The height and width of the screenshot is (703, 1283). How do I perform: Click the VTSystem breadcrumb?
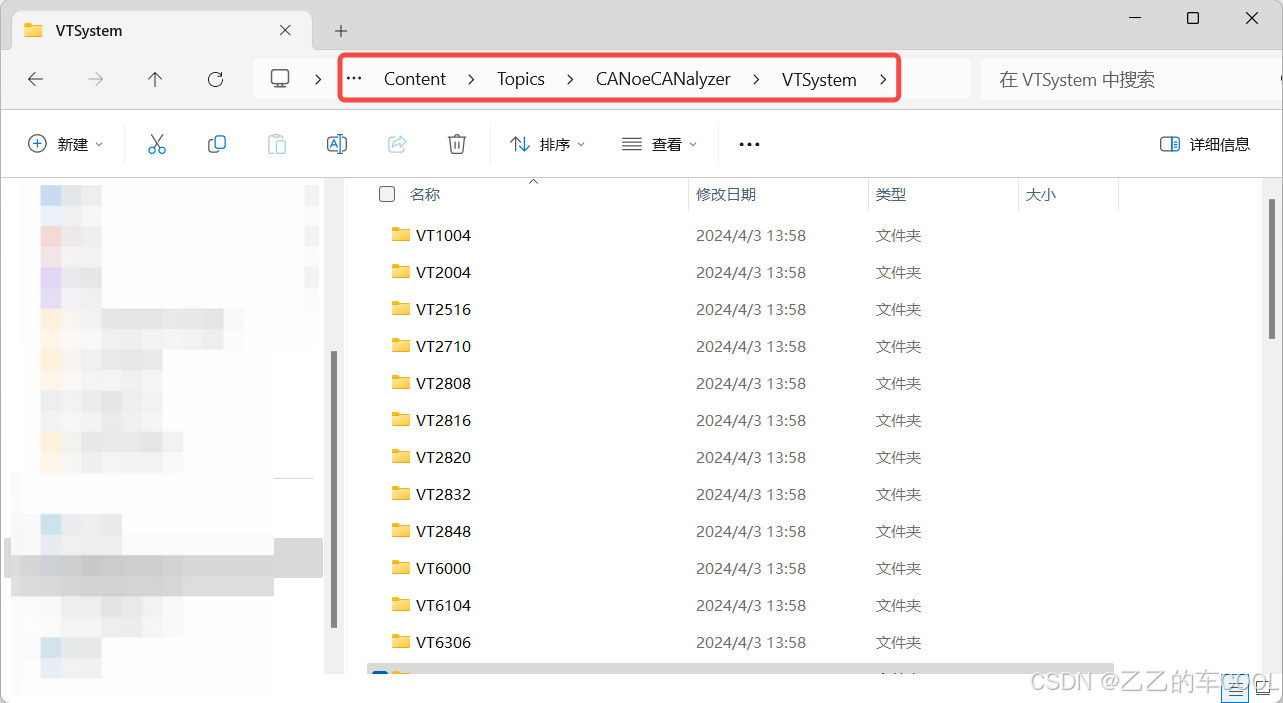click(x=819, y=79)
